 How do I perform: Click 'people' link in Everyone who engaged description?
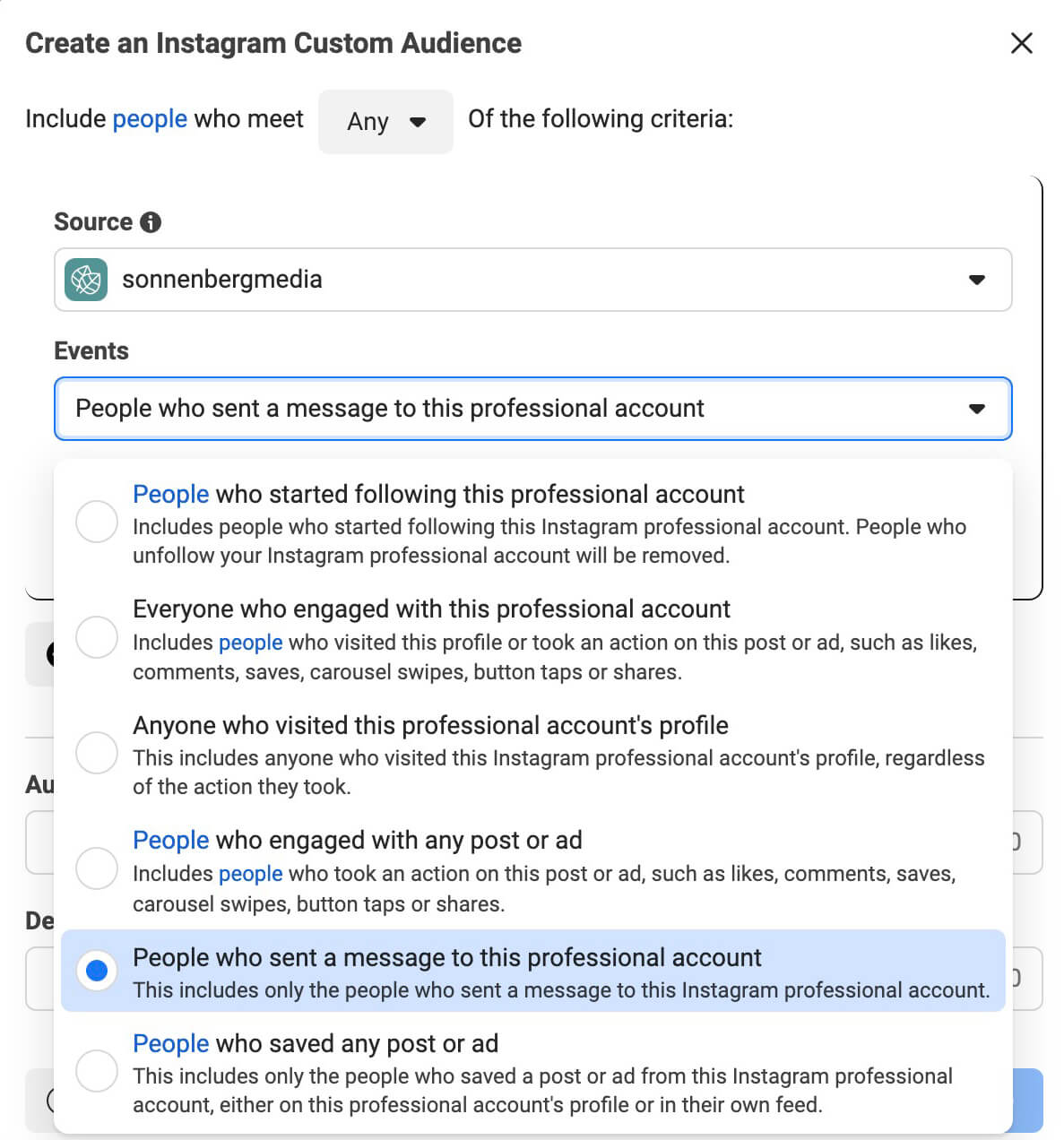(x=250, y=643)
